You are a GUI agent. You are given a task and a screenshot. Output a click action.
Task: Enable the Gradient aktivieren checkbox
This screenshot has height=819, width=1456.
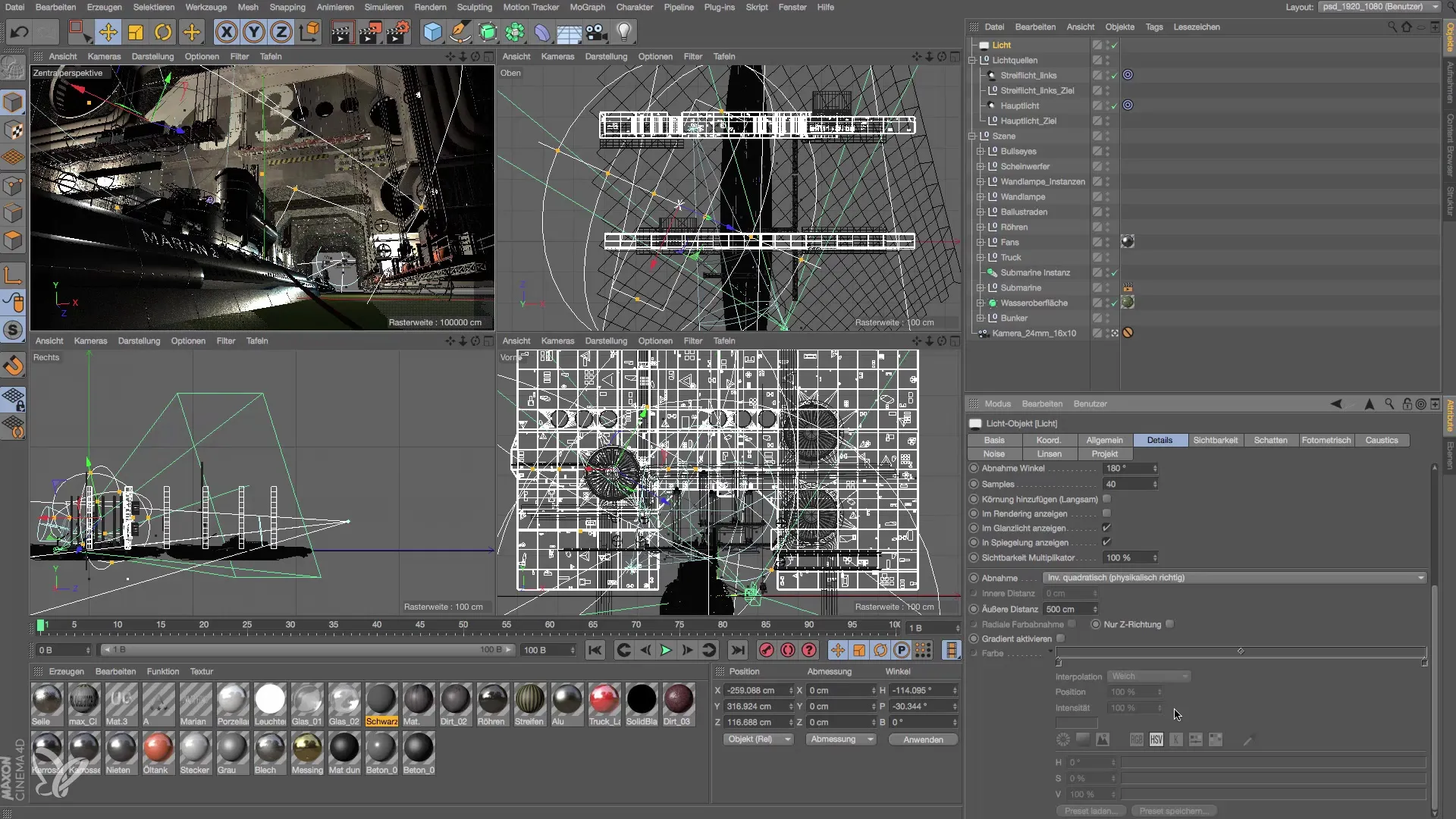coord(1061,639)
